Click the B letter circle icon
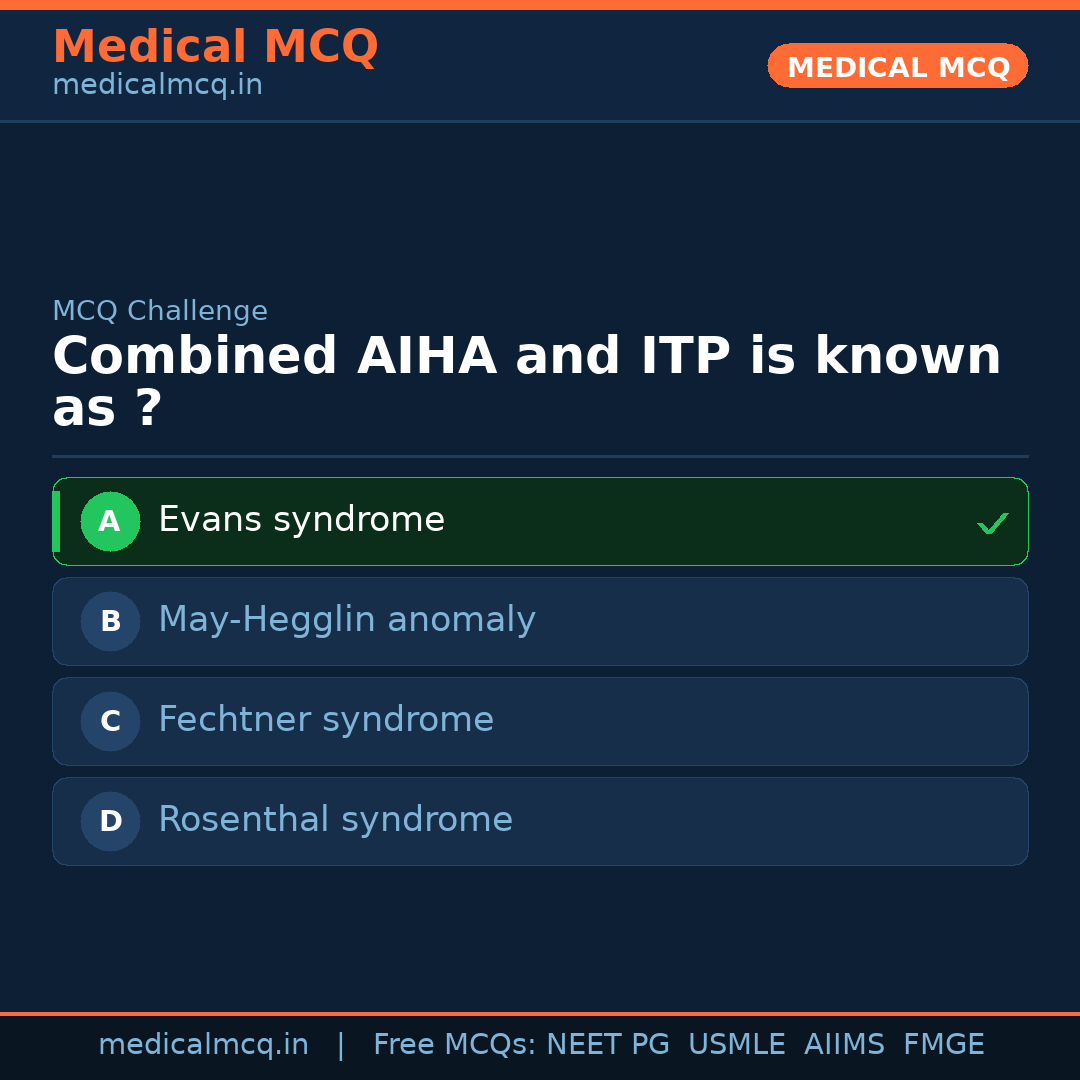 (x=110, y=621)
